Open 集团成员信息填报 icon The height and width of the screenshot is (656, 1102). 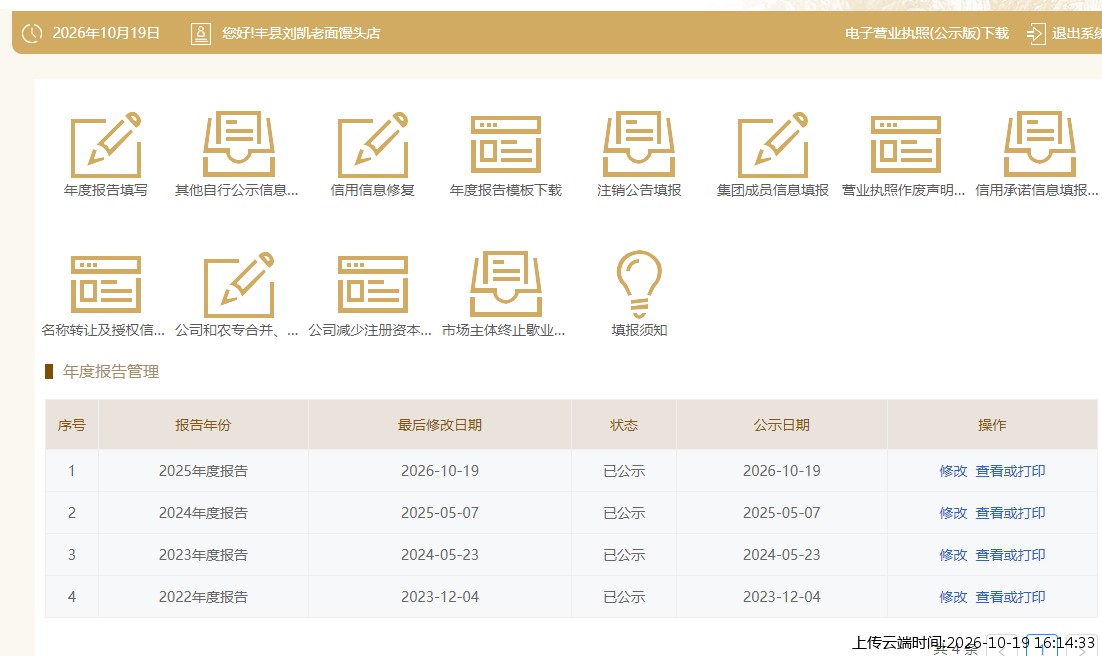click(x=773, y=145)
